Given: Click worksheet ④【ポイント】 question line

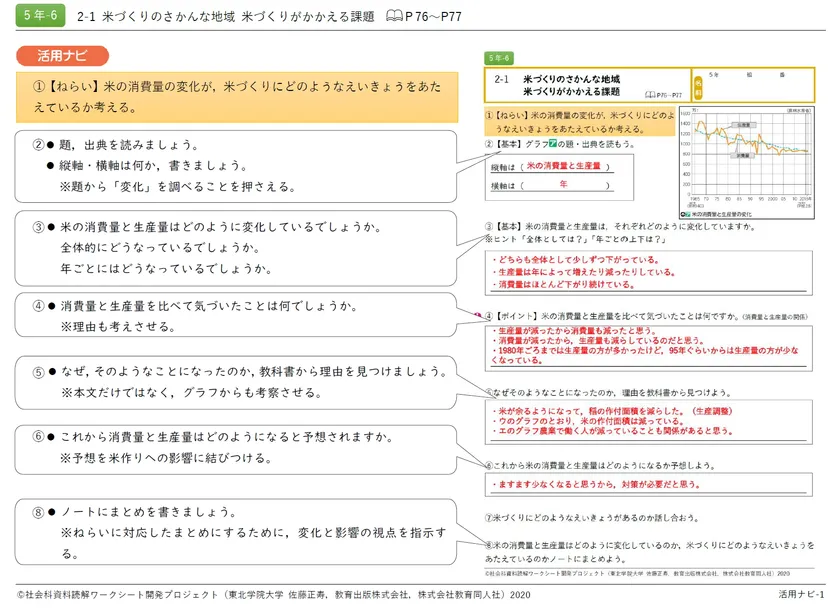Looking at the screenshot, I should (x=646, y=317).
